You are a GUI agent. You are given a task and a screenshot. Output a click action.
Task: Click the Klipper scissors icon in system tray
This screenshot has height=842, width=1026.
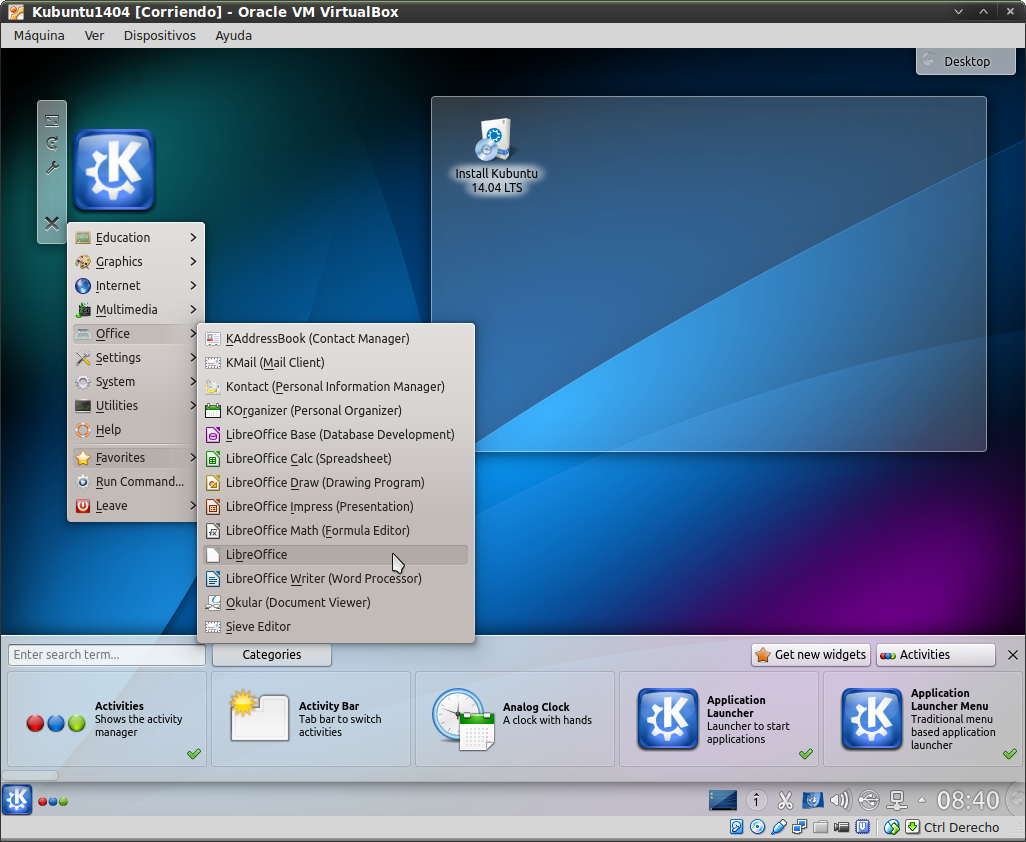[785, 800]
